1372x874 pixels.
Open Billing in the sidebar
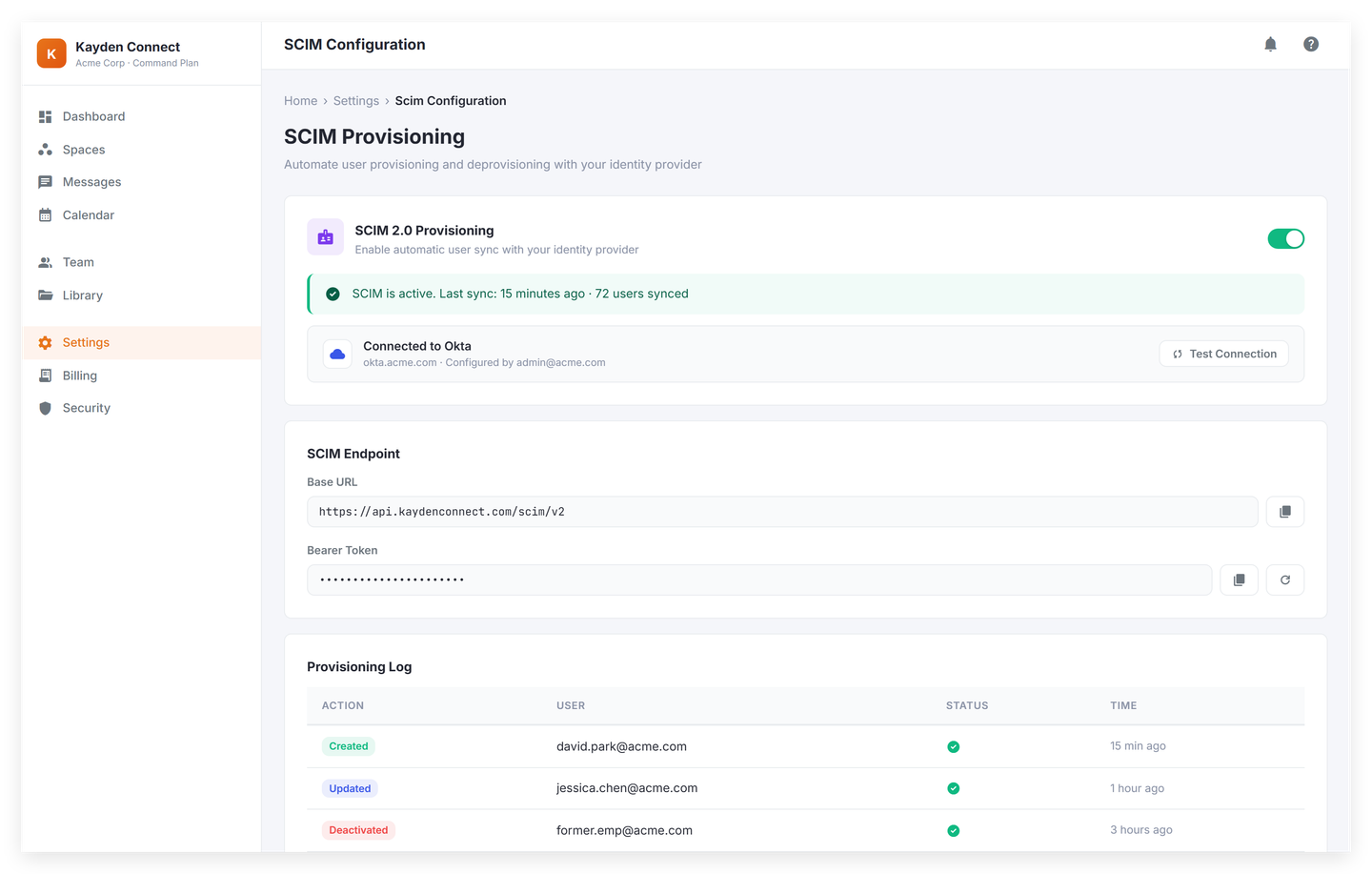coord(141,376)
